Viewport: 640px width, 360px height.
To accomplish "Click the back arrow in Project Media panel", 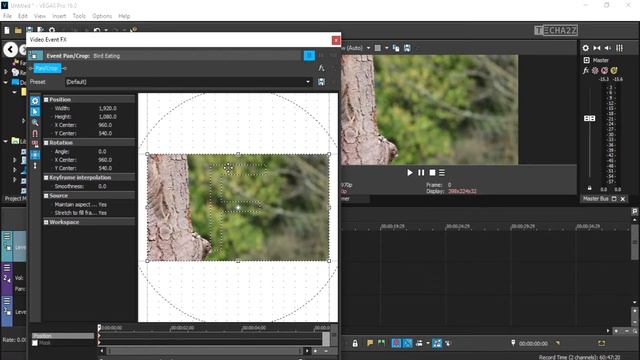I will pos(11,50).
